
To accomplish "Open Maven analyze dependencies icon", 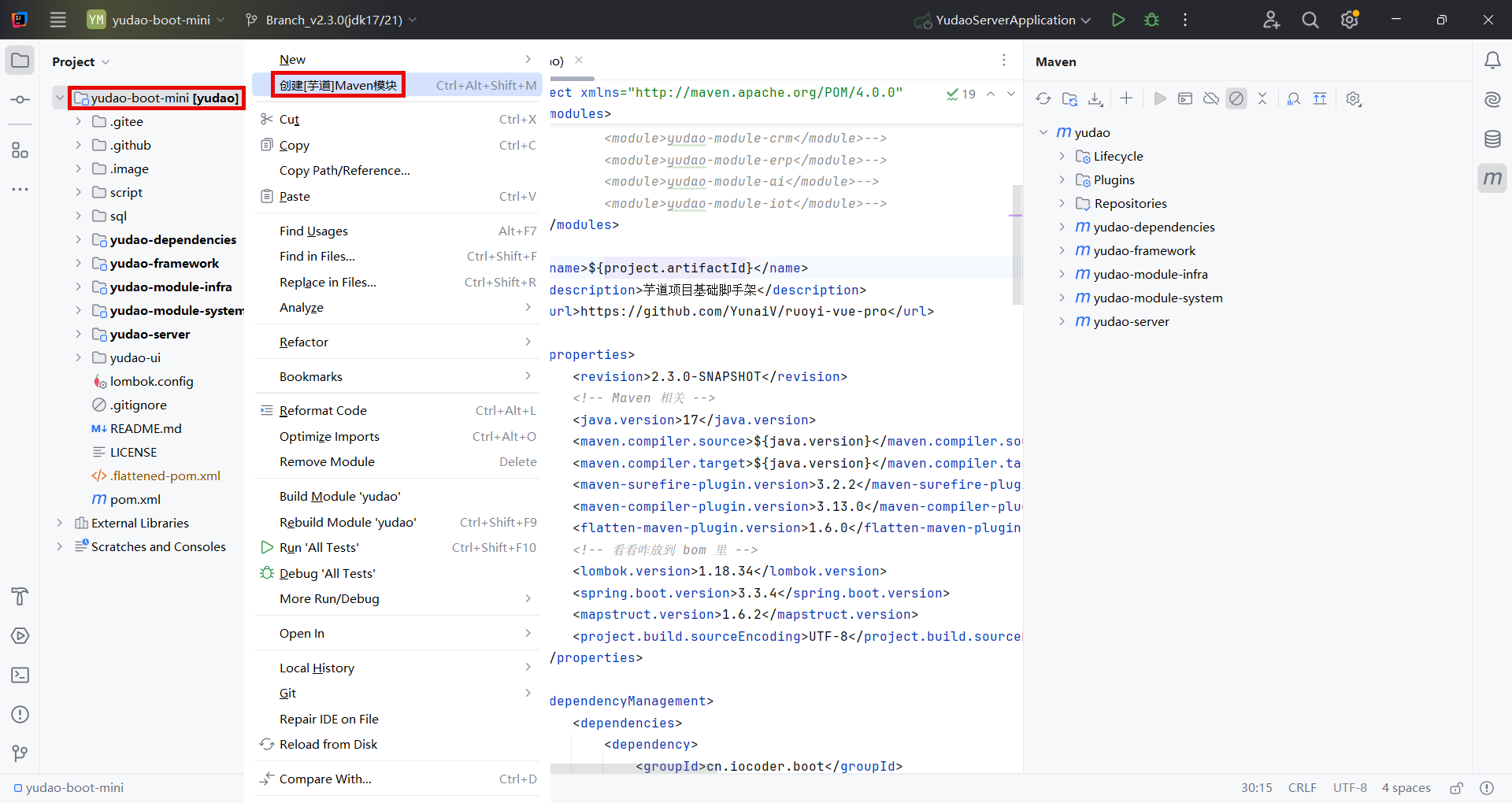I will (1294, 98).
